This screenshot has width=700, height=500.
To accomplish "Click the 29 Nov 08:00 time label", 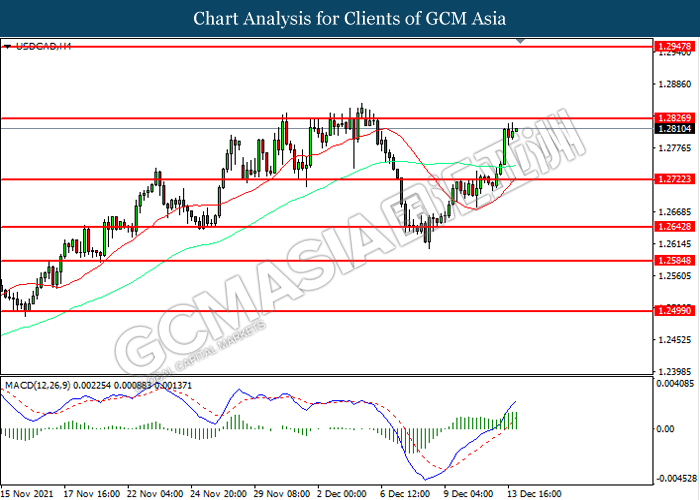I will pos(282,494).
